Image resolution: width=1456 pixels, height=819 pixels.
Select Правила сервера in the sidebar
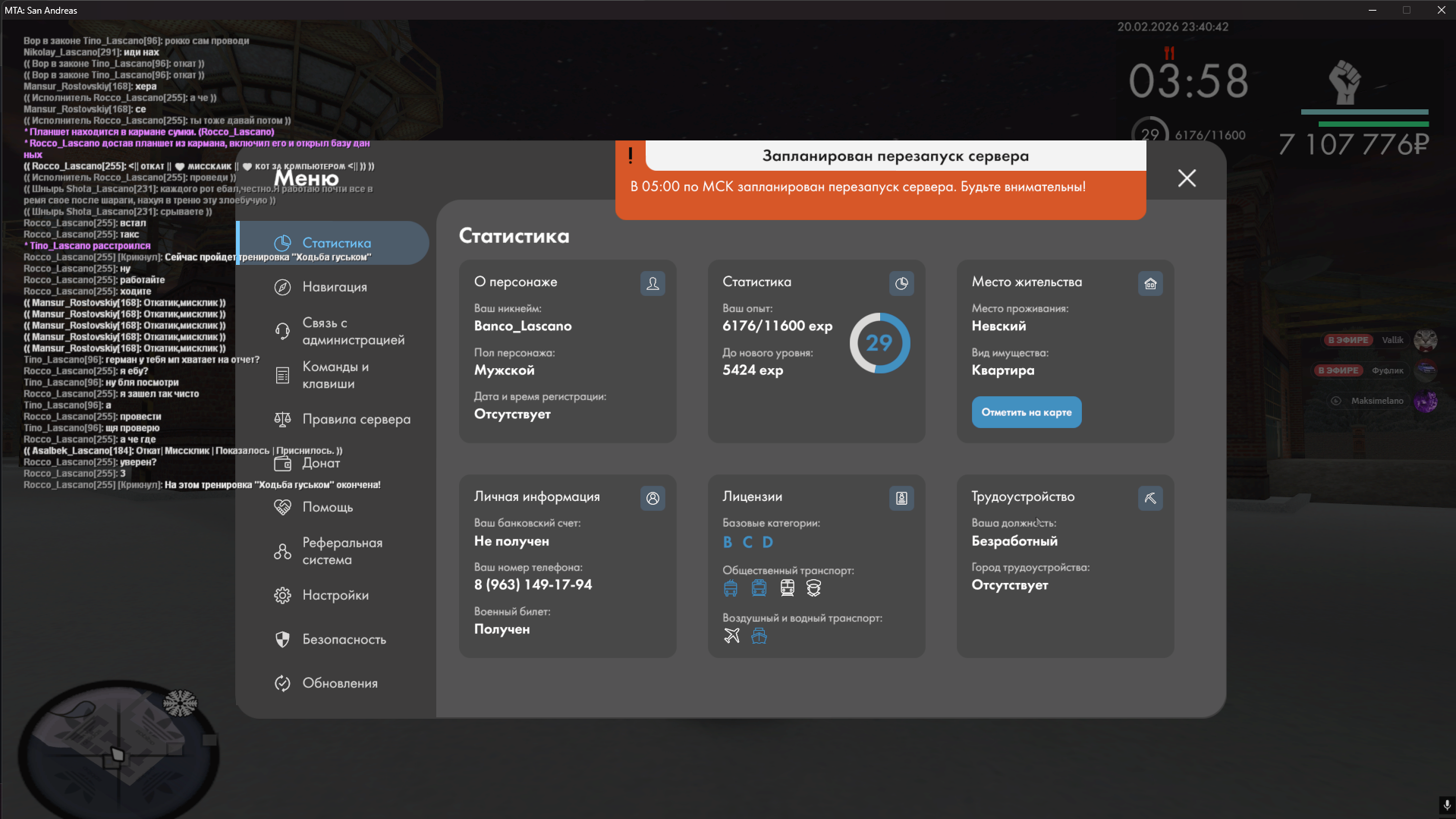click(x=356, y=419)
